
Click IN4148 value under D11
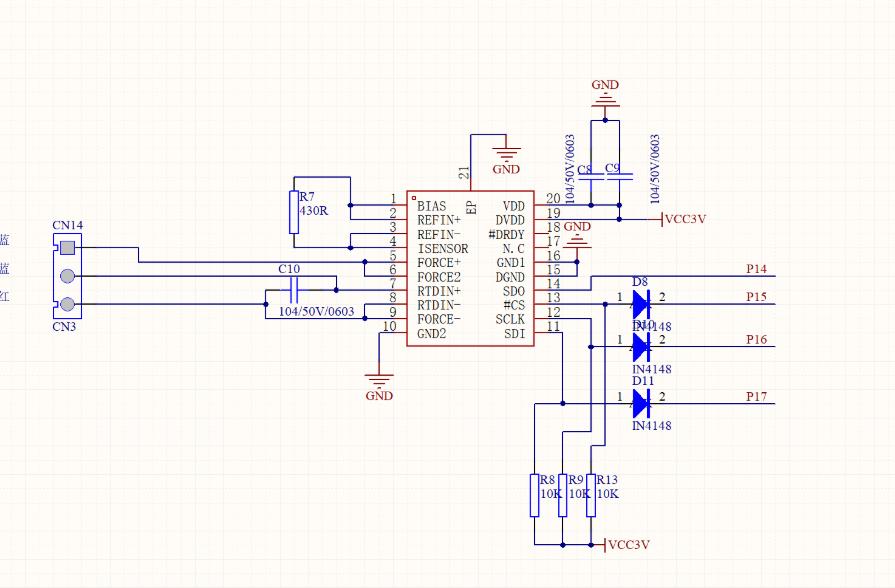click(x=652, y=426)
